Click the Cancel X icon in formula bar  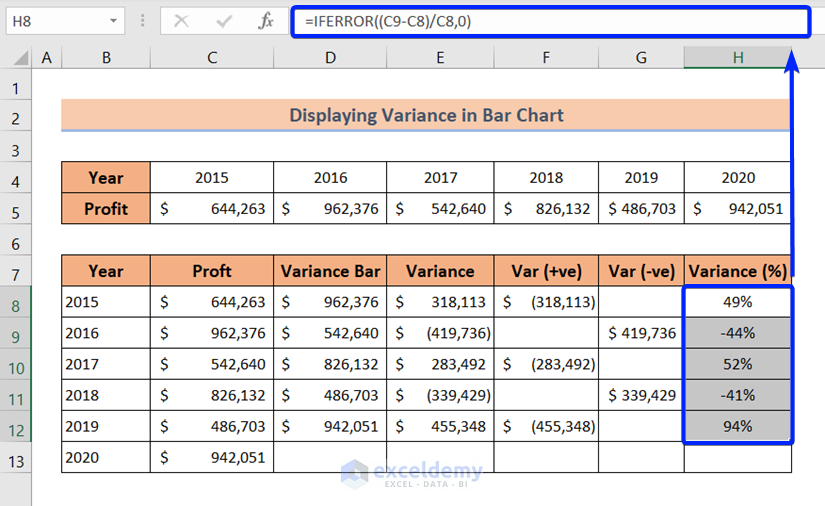pyautogui.click(x=181, y=21)
